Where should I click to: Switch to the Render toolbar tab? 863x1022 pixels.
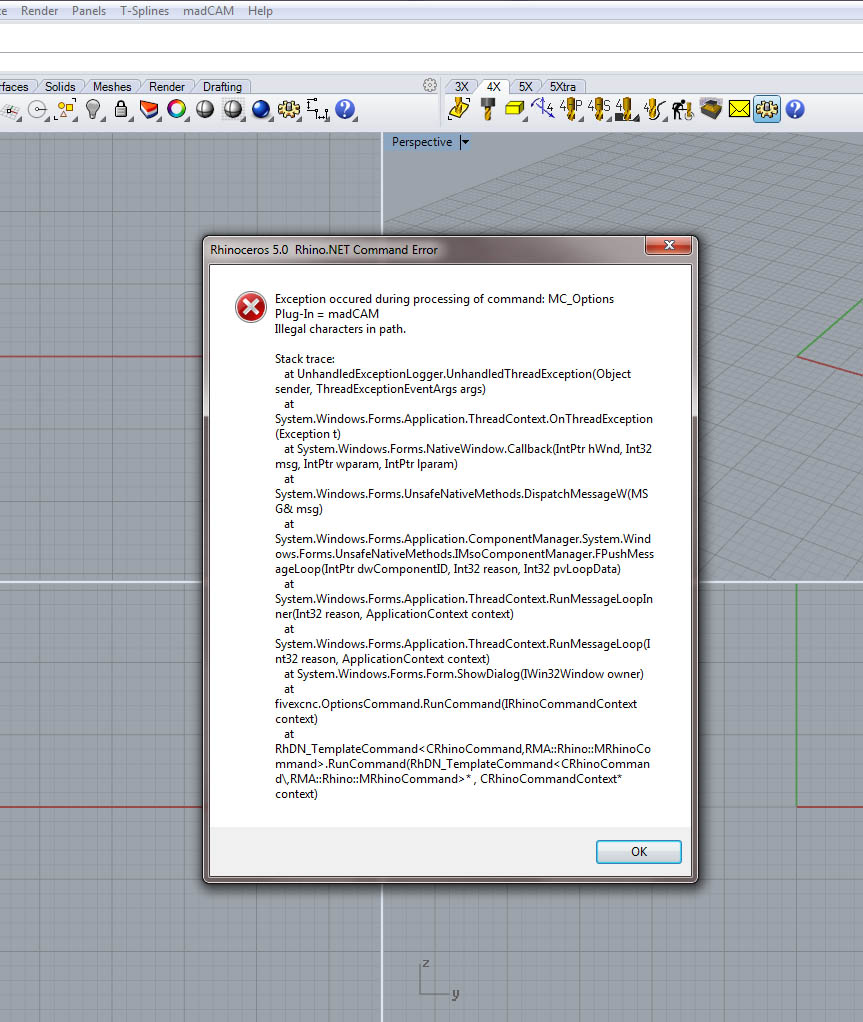(166, 87)
